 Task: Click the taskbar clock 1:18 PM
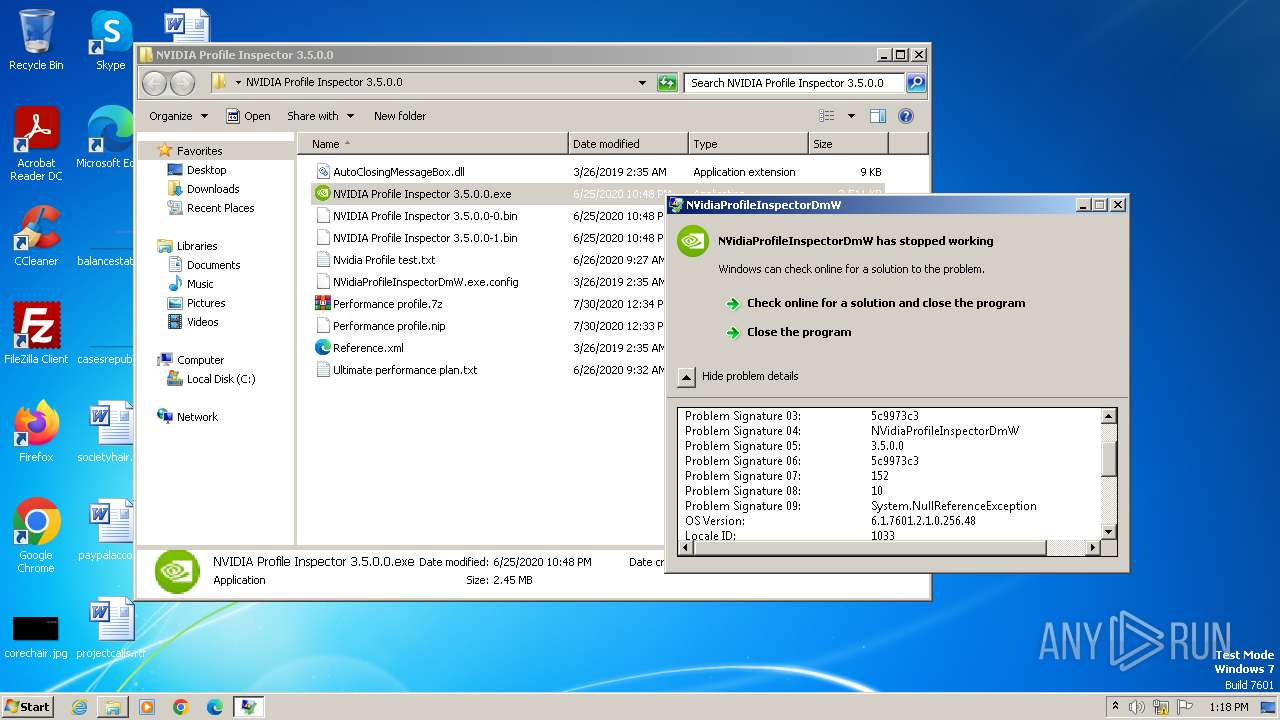(x=1228, y=707)
